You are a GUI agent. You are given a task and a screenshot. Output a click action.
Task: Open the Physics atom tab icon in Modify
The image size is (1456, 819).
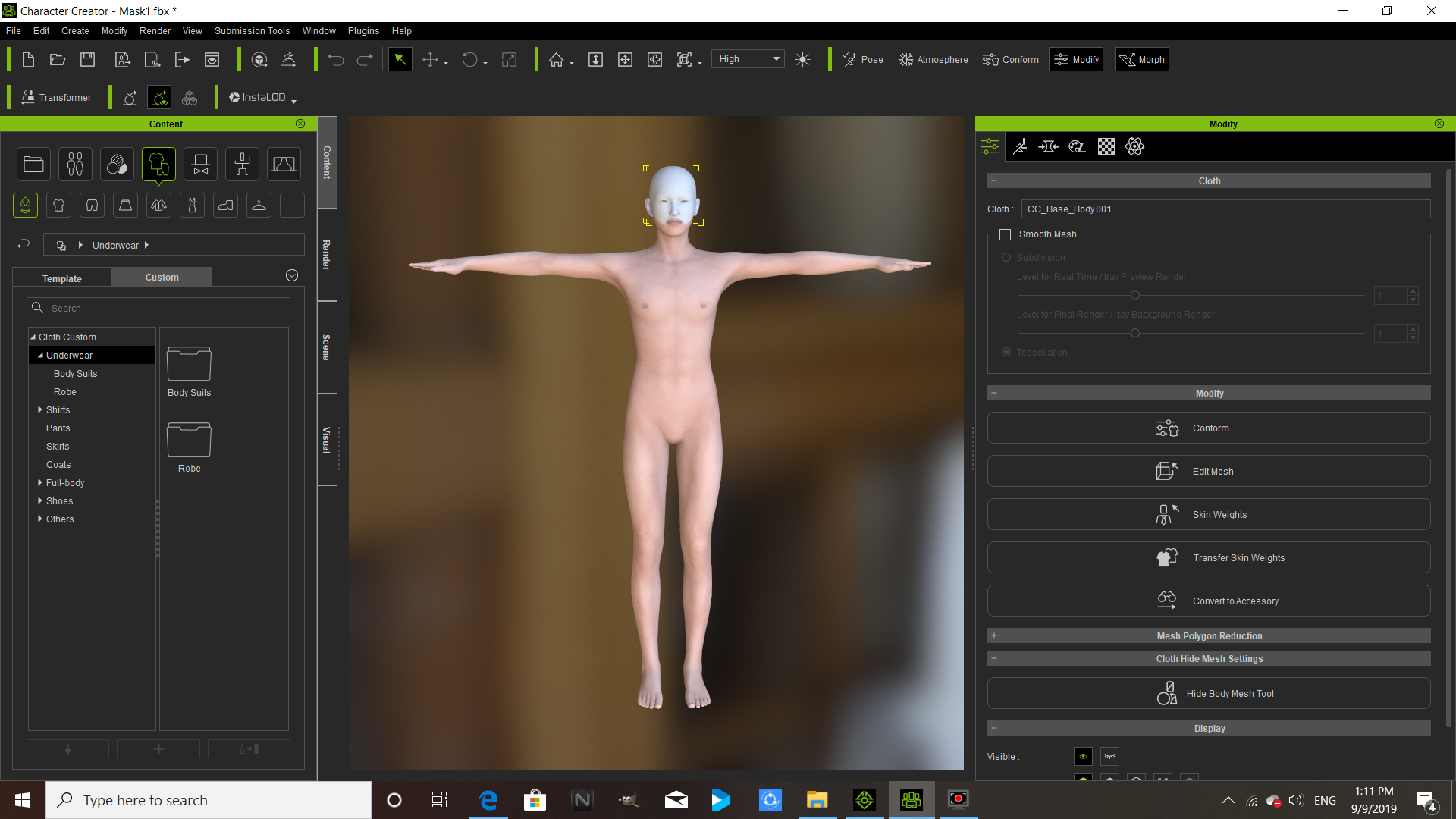(x=1135, y=146)
